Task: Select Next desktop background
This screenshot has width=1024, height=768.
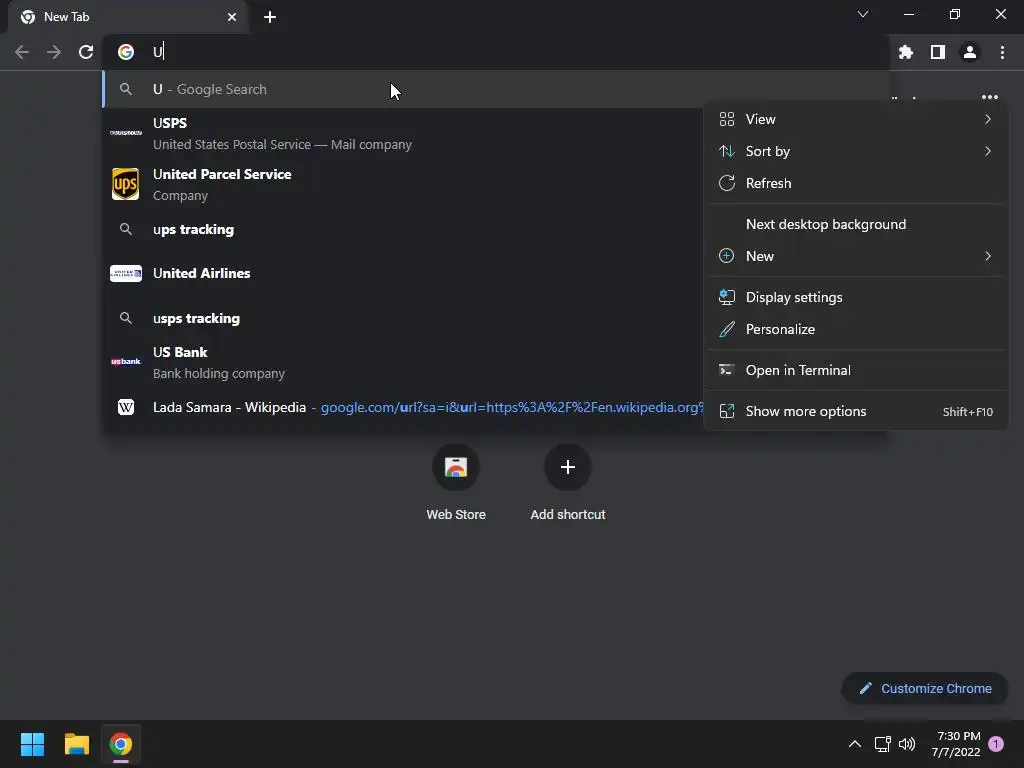Action: pyautogui.click(x=856, y=225)
